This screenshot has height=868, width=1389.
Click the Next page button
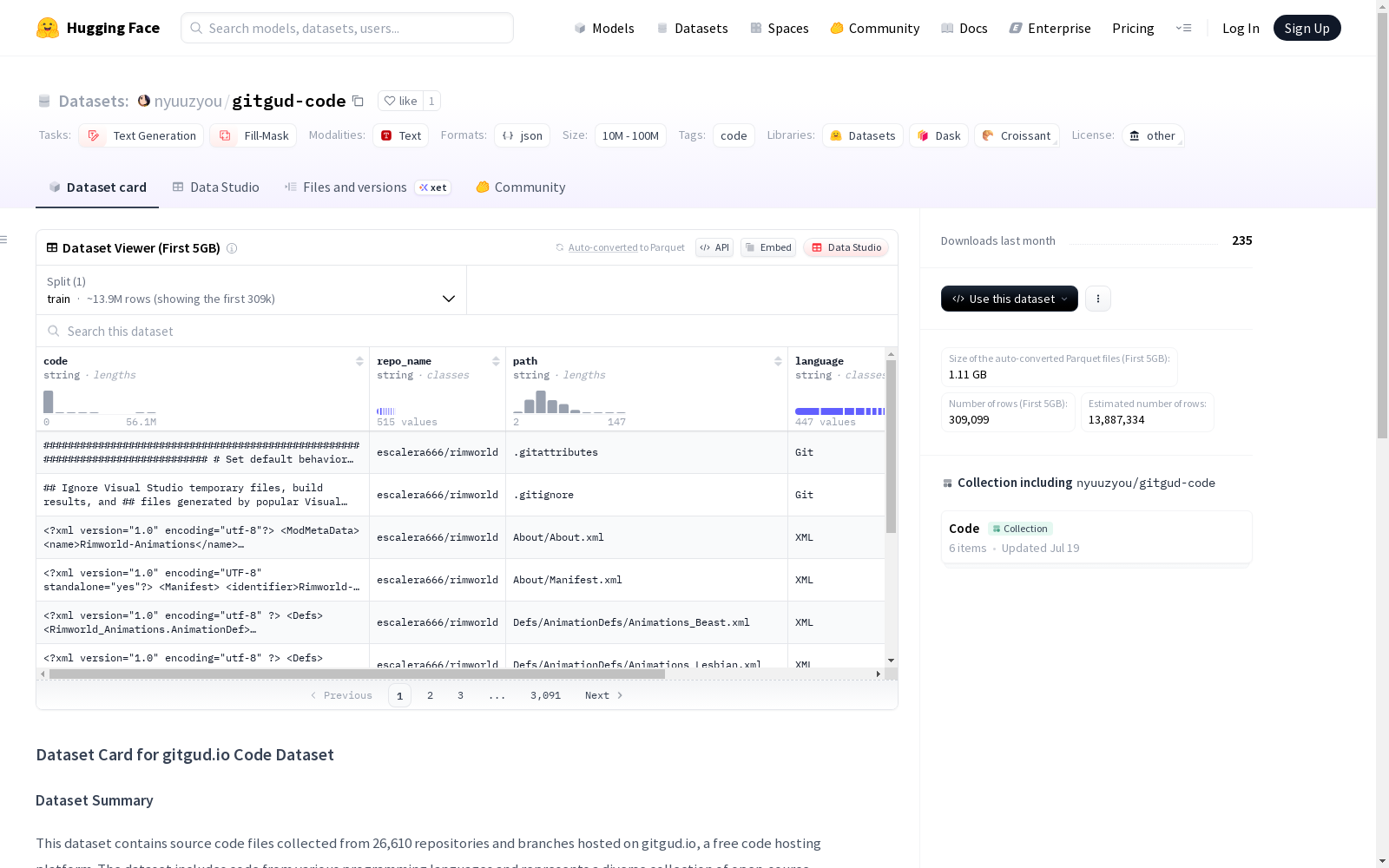604,695
